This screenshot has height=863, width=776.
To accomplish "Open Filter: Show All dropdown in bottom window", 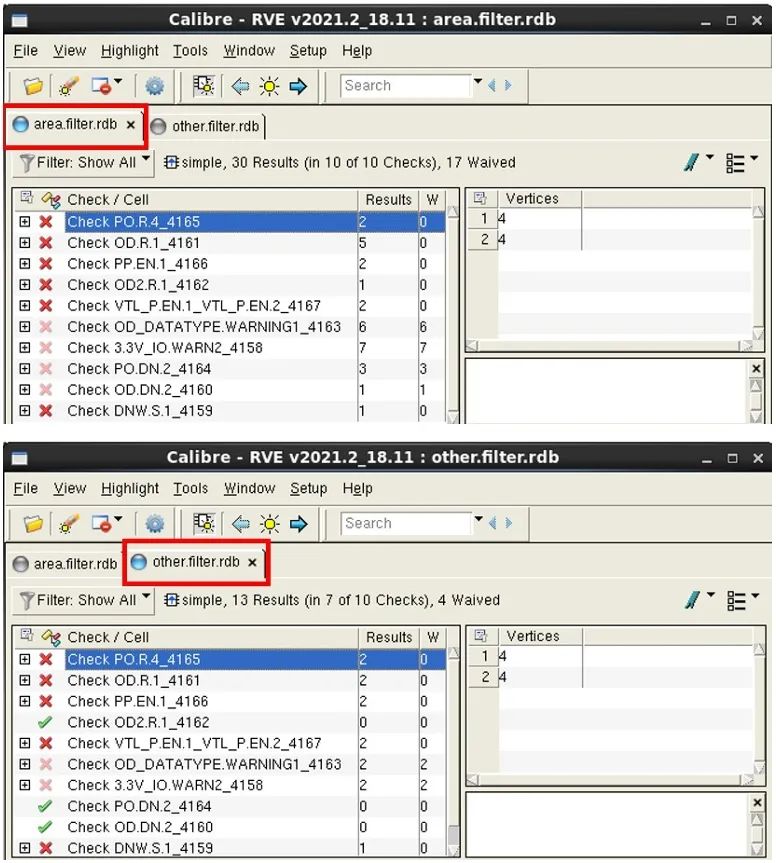I will pyautogui.click(x=84, y=600).
